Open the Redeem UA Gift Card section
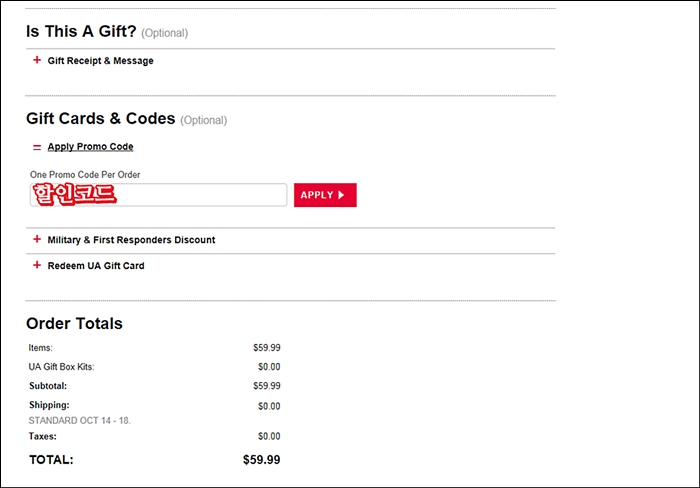700x488 pixels. coord(96,266)
